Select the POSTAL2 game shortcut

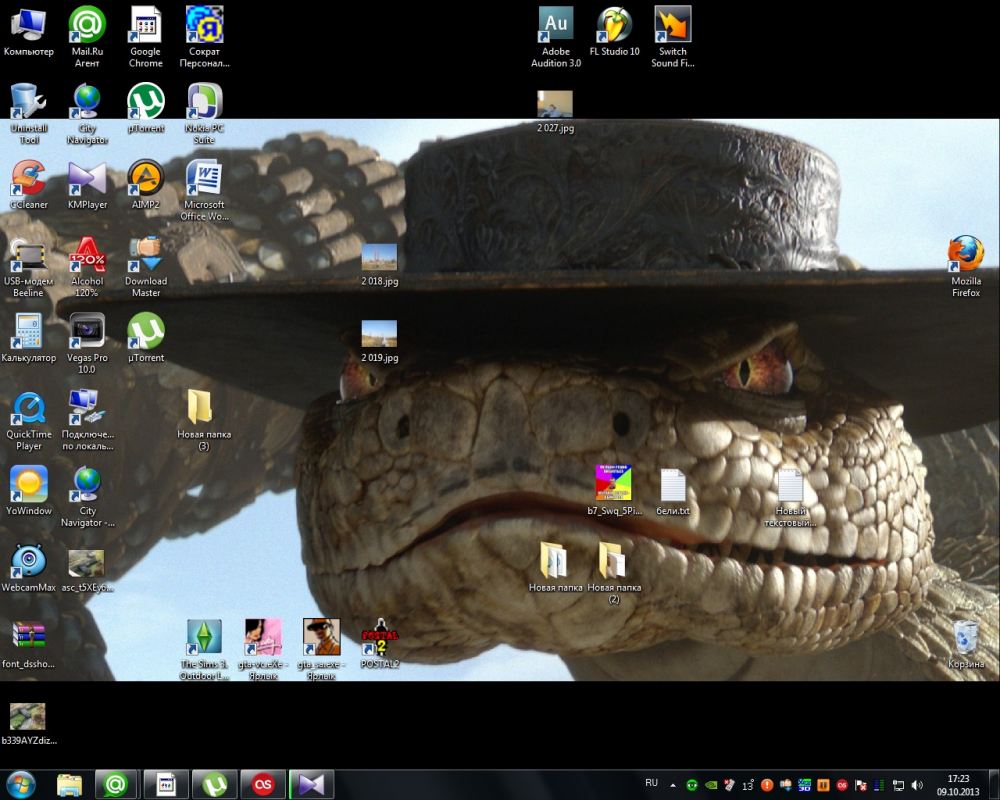379,644
